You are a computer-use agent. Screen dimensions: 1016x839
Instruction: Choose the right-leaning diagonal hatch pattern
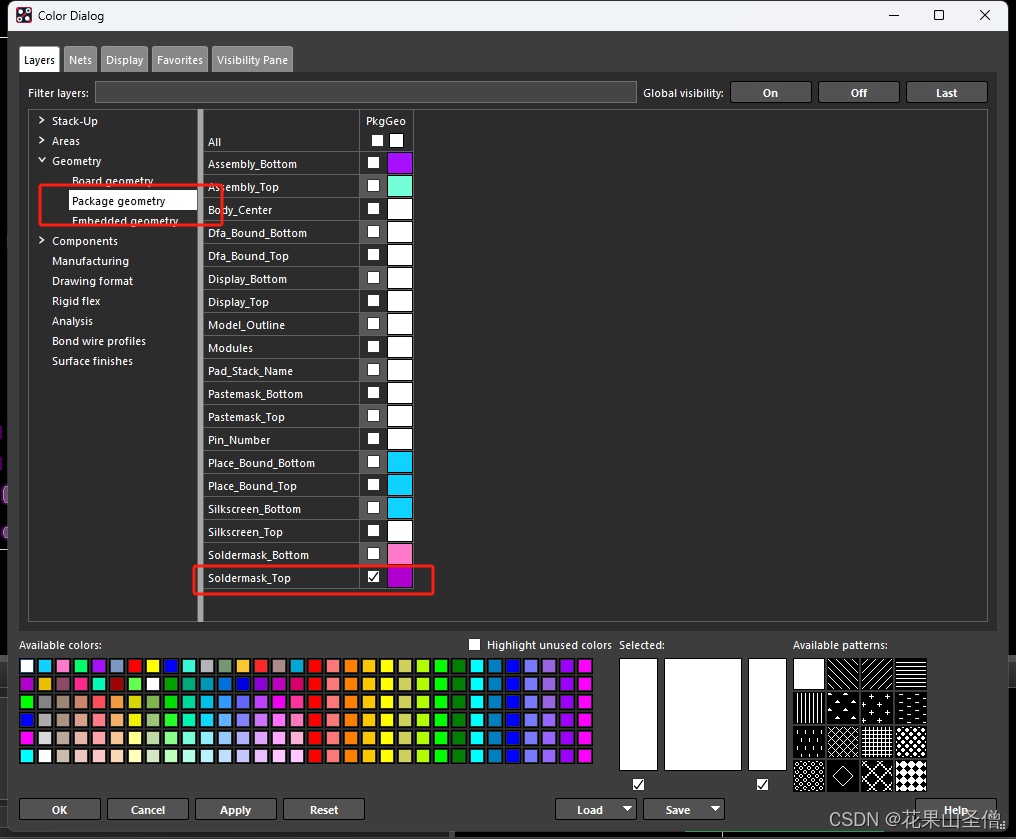pyautogui.click(x=877, y=674)
